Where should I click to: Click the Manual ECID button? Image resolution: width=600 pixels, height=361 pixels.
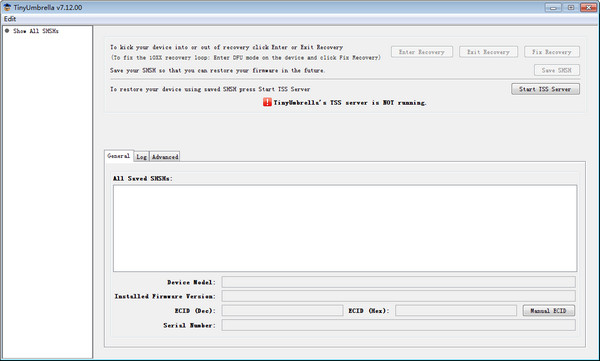coord(548,310)
